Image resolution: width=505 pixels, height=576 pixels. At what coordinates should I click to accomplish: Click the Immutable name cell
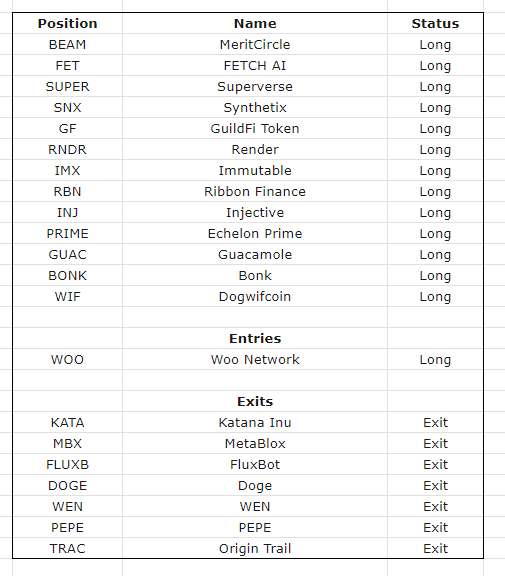255,170
